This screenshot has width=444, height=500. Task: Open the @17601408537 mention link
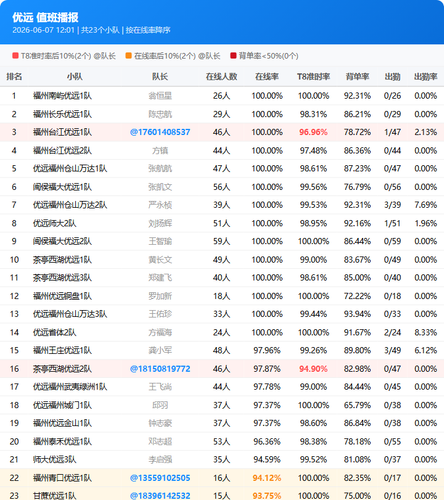pyautogui.click(x=160, y=132)
